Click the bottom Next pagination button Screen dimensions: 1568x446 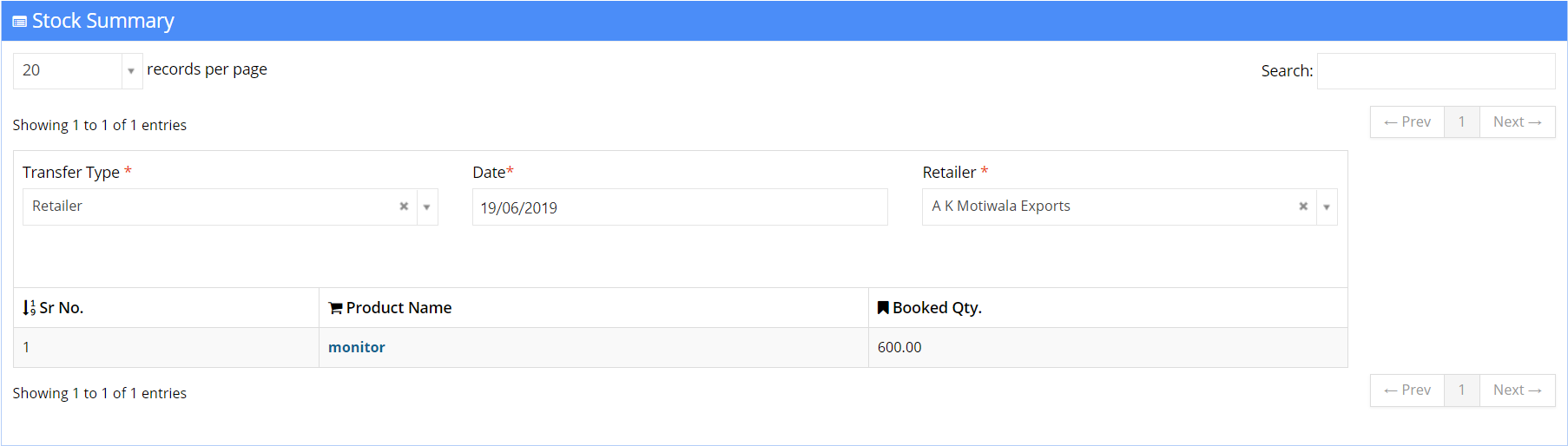[x=1517, y=390]
